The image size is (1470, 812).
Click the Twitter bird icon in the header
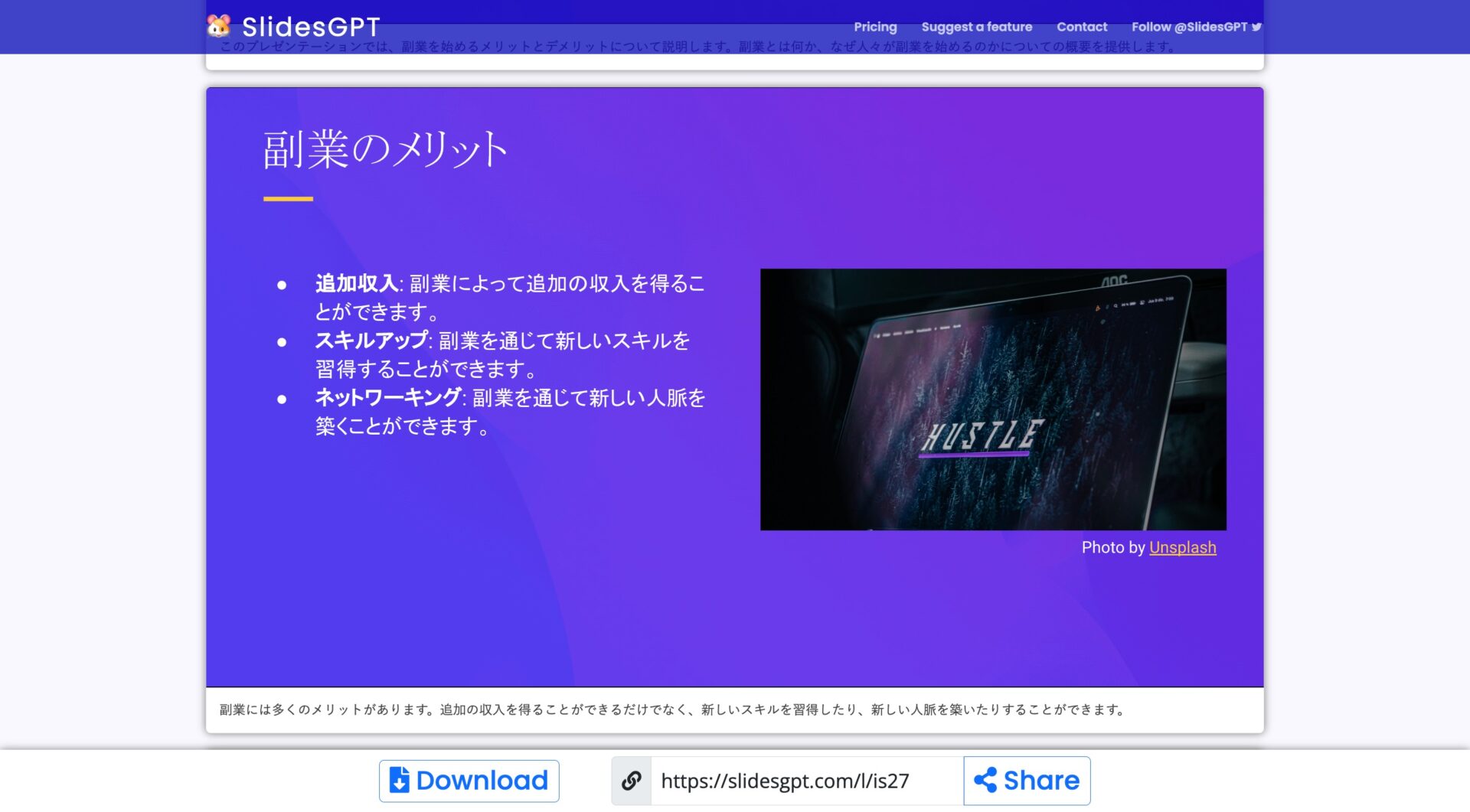(x=1256, y=26)
